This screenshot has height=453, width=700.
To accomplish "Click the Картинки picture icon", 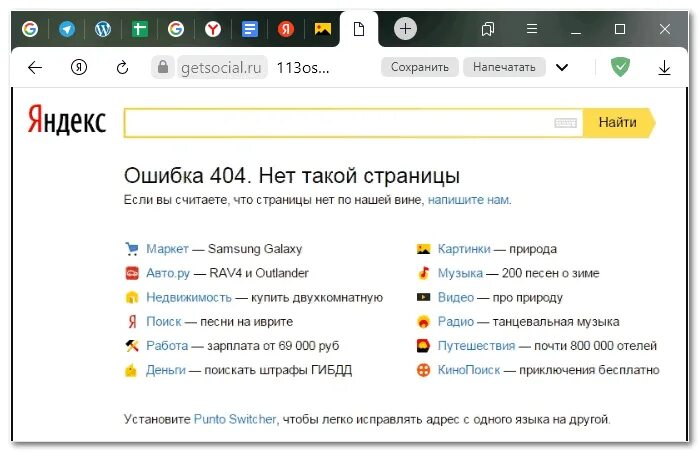I will click(x=423, y=249).
